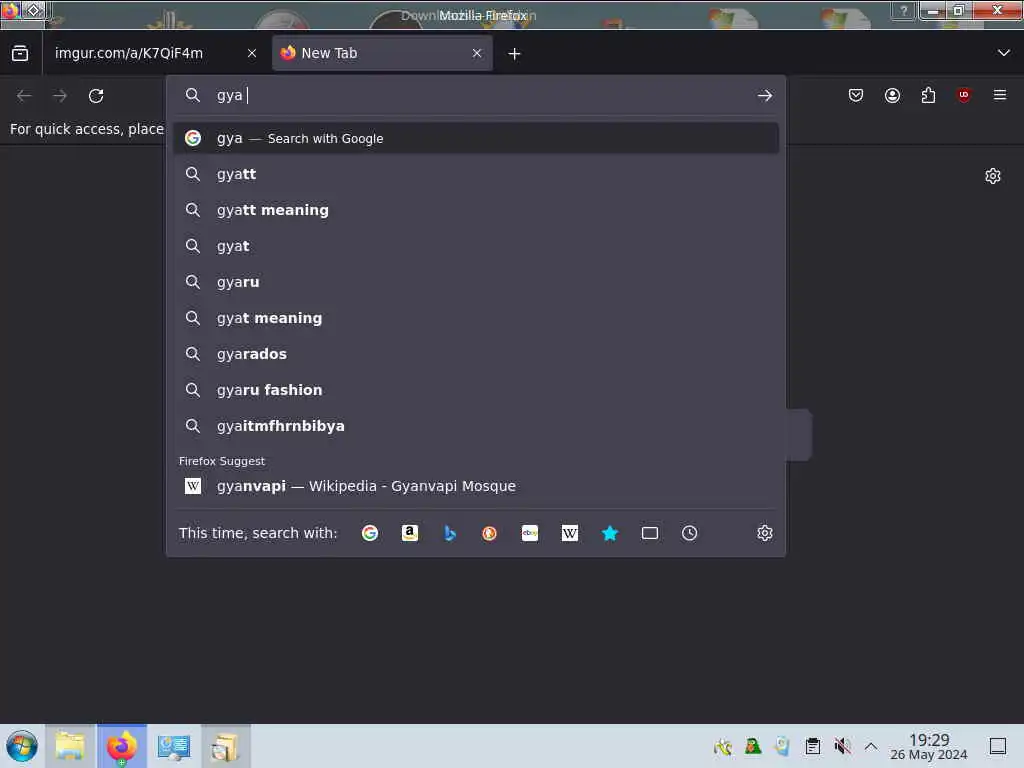Open the file manager taskbar icon

(x=70, y=746)
